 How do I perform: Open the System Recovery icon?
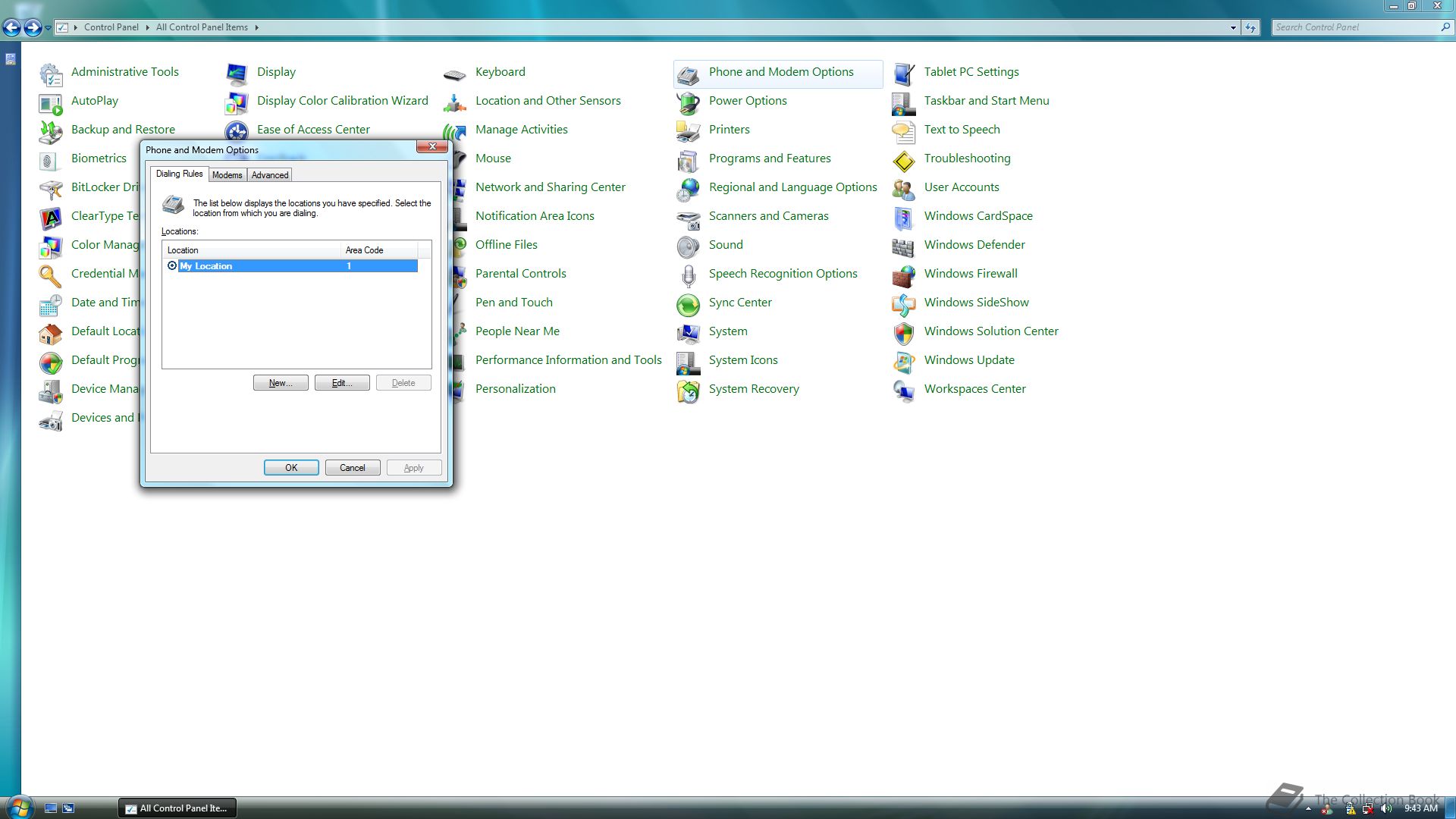pyautogui.click(x=689, y=391)
